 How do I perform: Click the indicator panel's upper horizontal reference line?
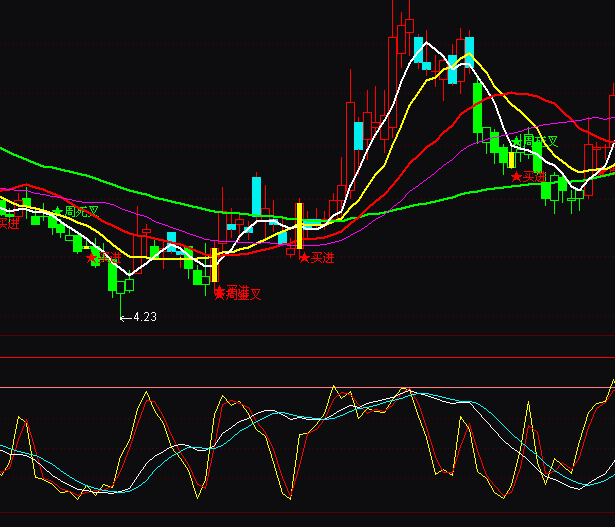pos(307,387)
